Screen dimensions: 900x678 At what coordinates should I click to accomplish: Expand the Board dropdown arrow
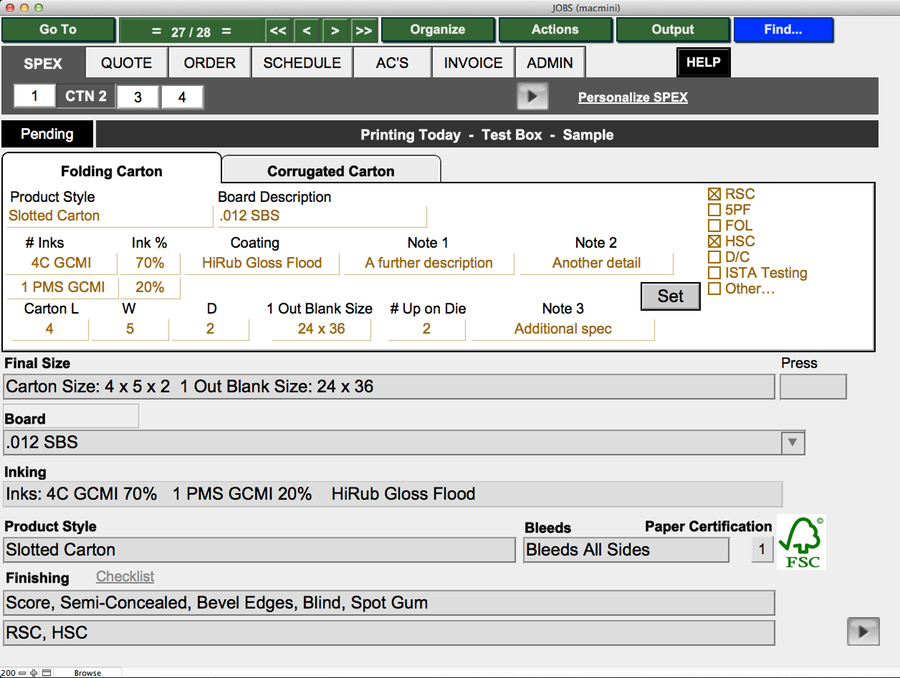pos(792,442)
